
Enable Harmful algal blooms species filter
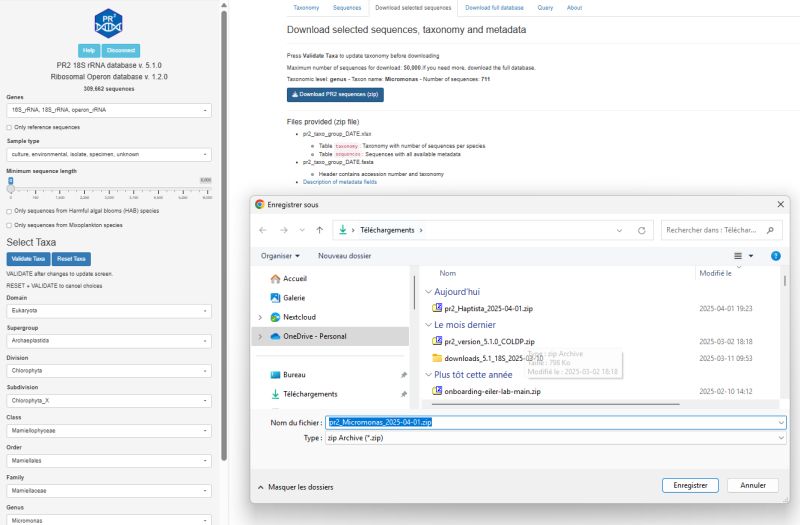pos(9,211)
